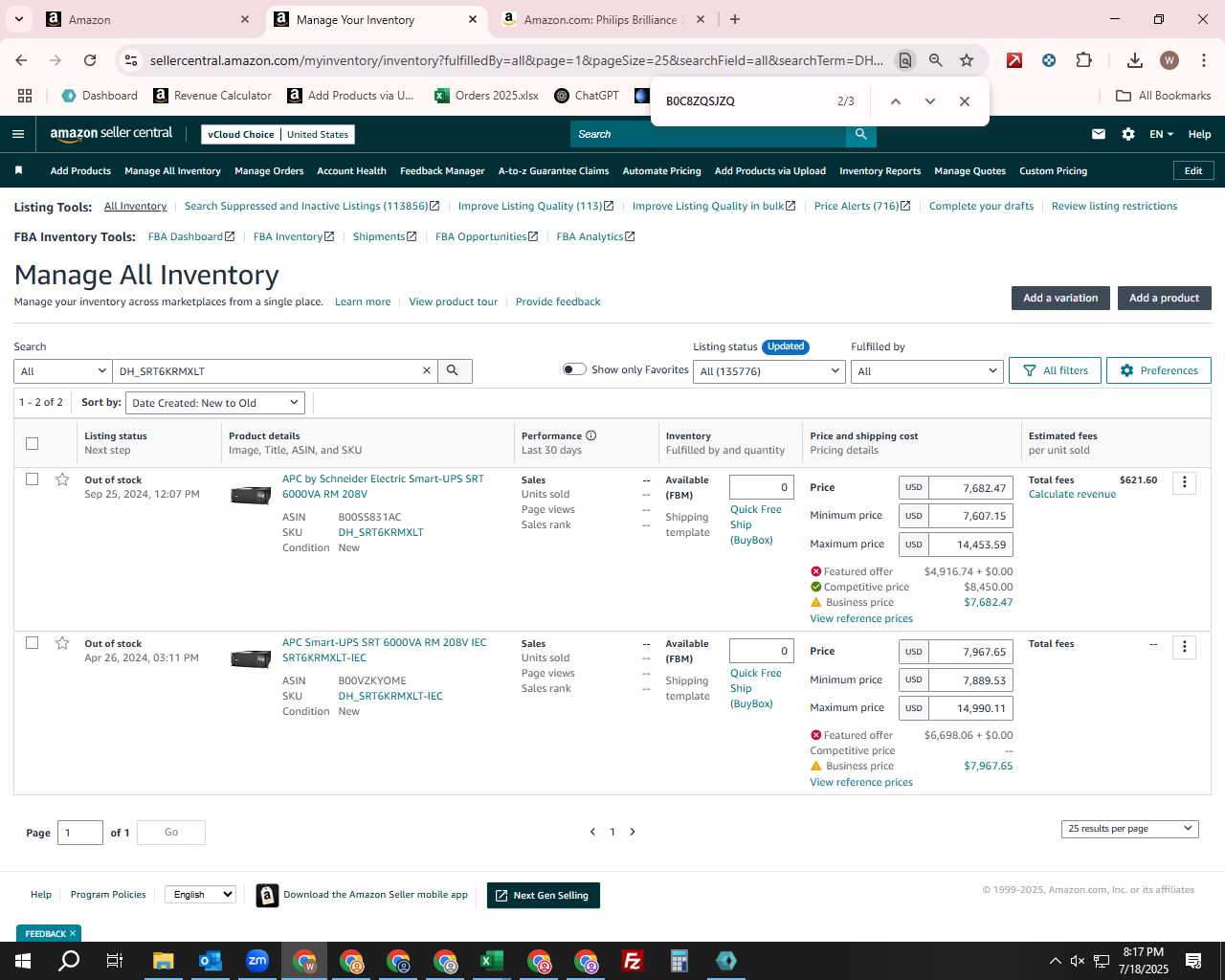Open Listing status All (135776) dropdown
The width and height of the screenshot is (1225, 980).
769,371
